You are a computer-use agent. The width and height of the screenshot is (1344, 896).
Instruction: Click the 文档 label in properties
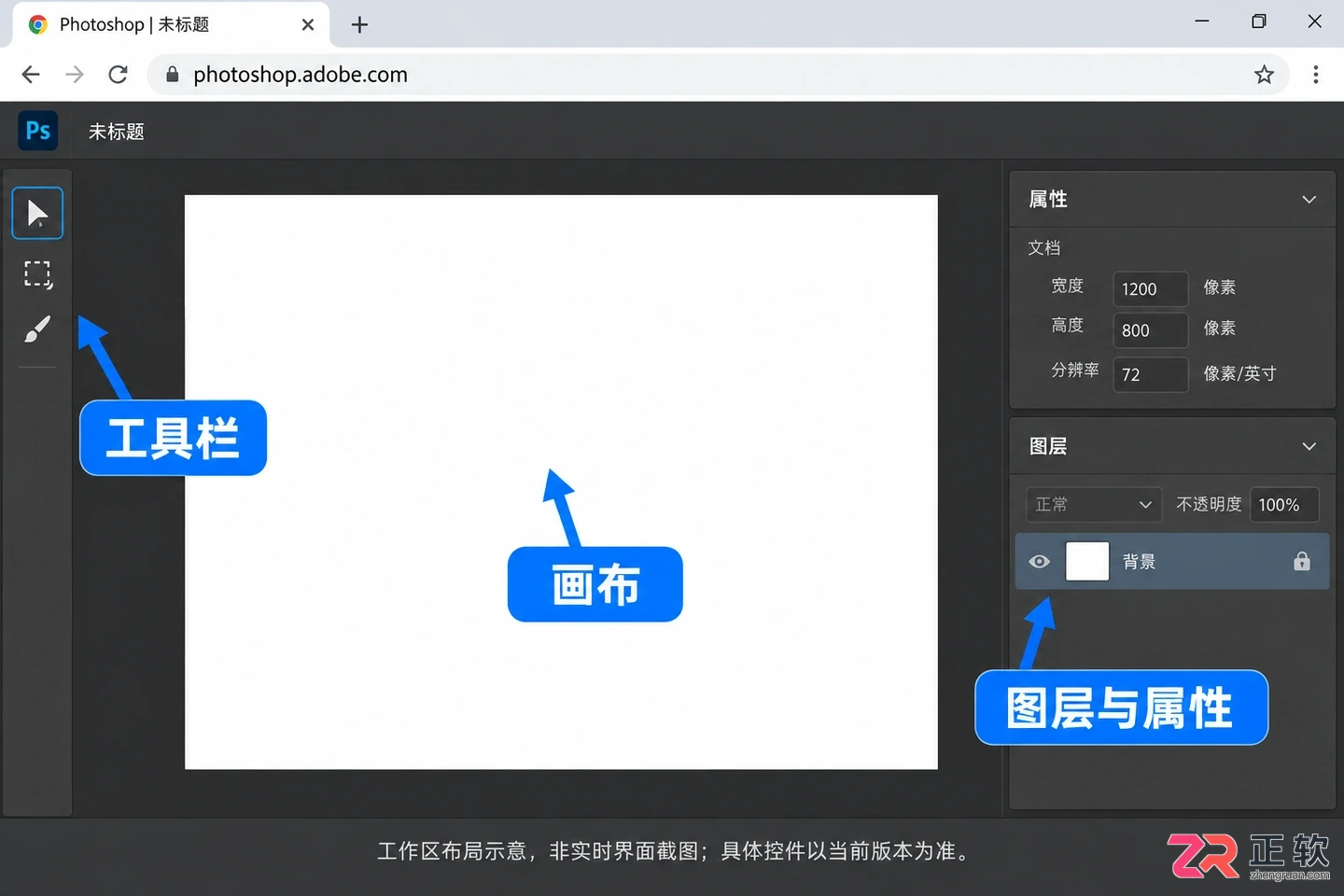[x=1044, y=248]
